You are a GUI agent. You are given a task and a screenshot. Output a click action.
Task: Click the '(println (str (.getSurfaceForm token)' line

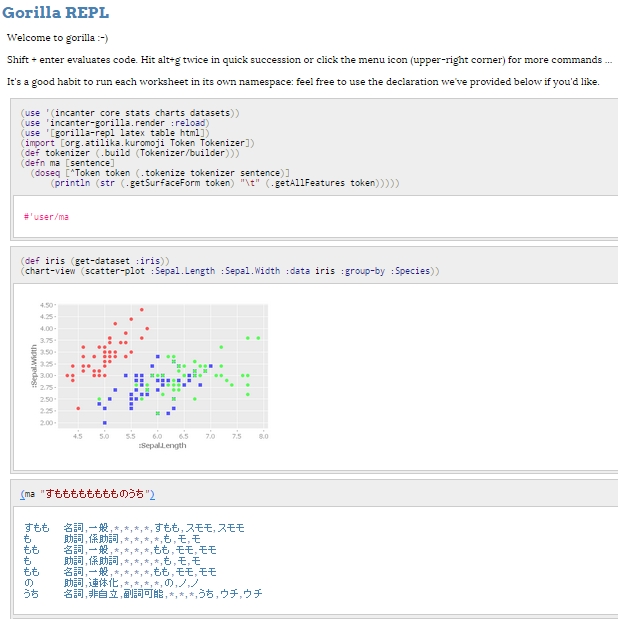pyautogui.click(x=225, y=183)
